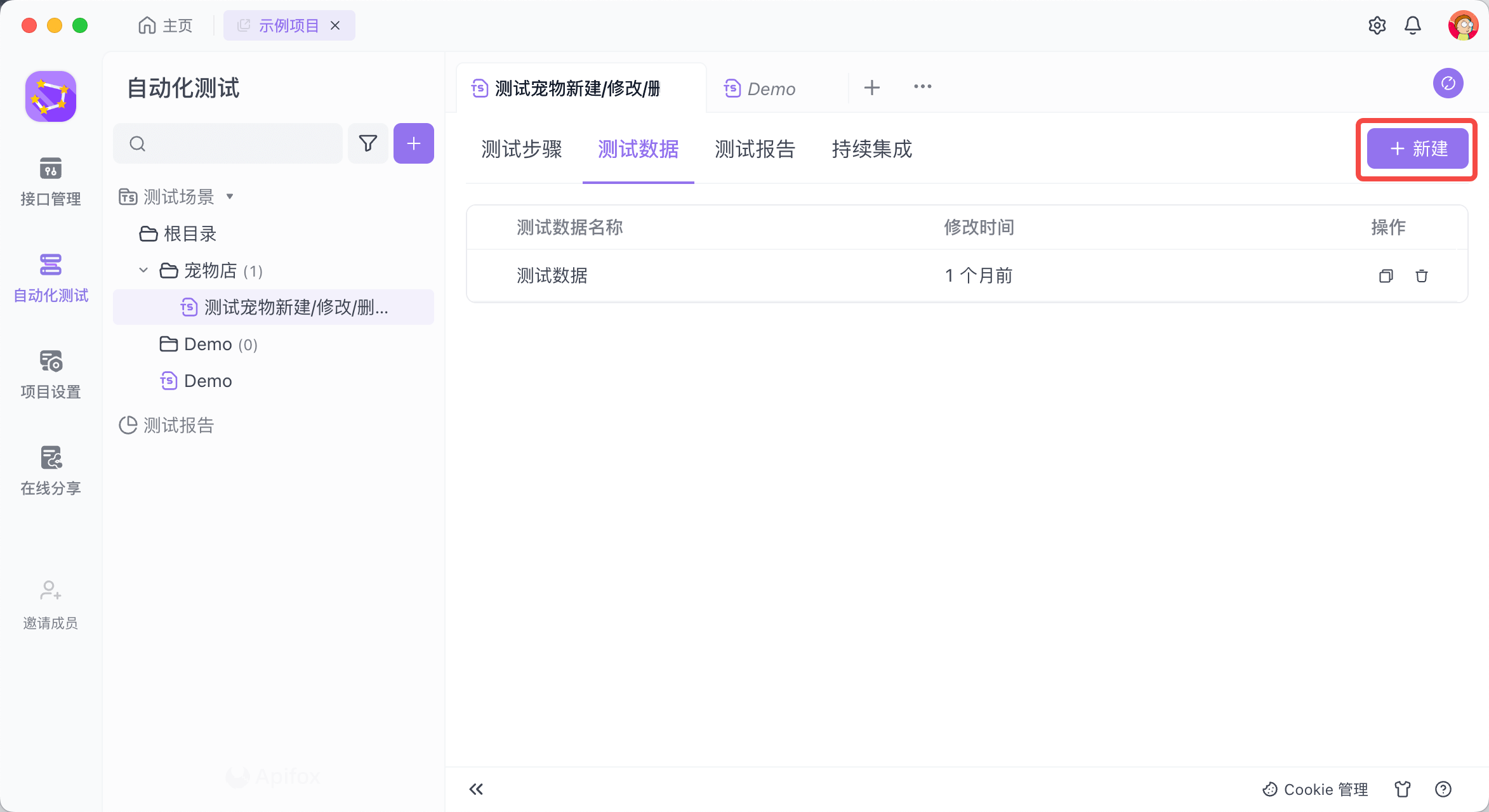The height and width of the screenshot is (812, 1489).
Task: Click the notification bell icon
Action: pos(1413,25)
